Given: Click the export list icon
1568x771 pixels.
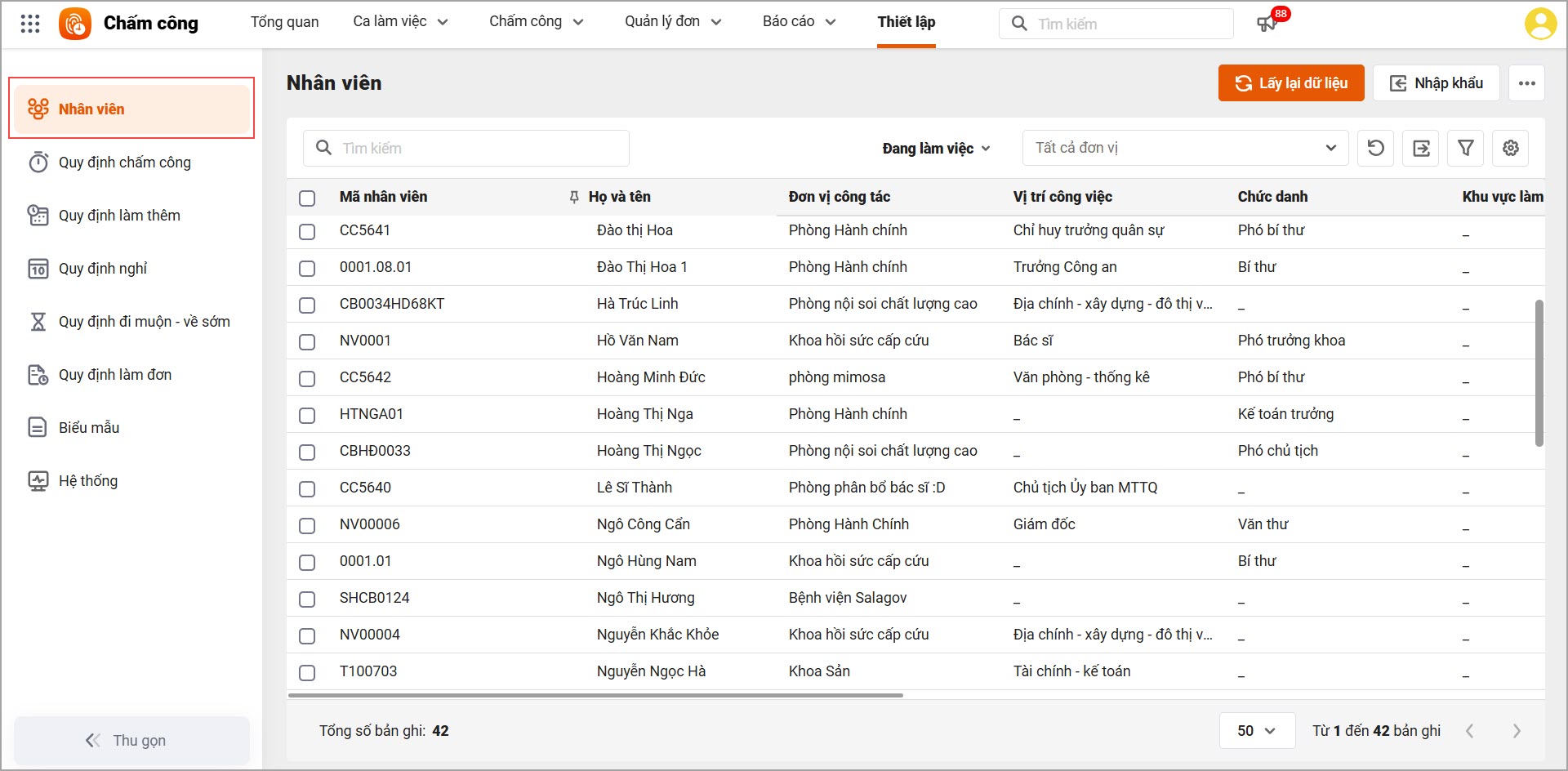Looking at the screenshot, I should [x=1421, y=148].
